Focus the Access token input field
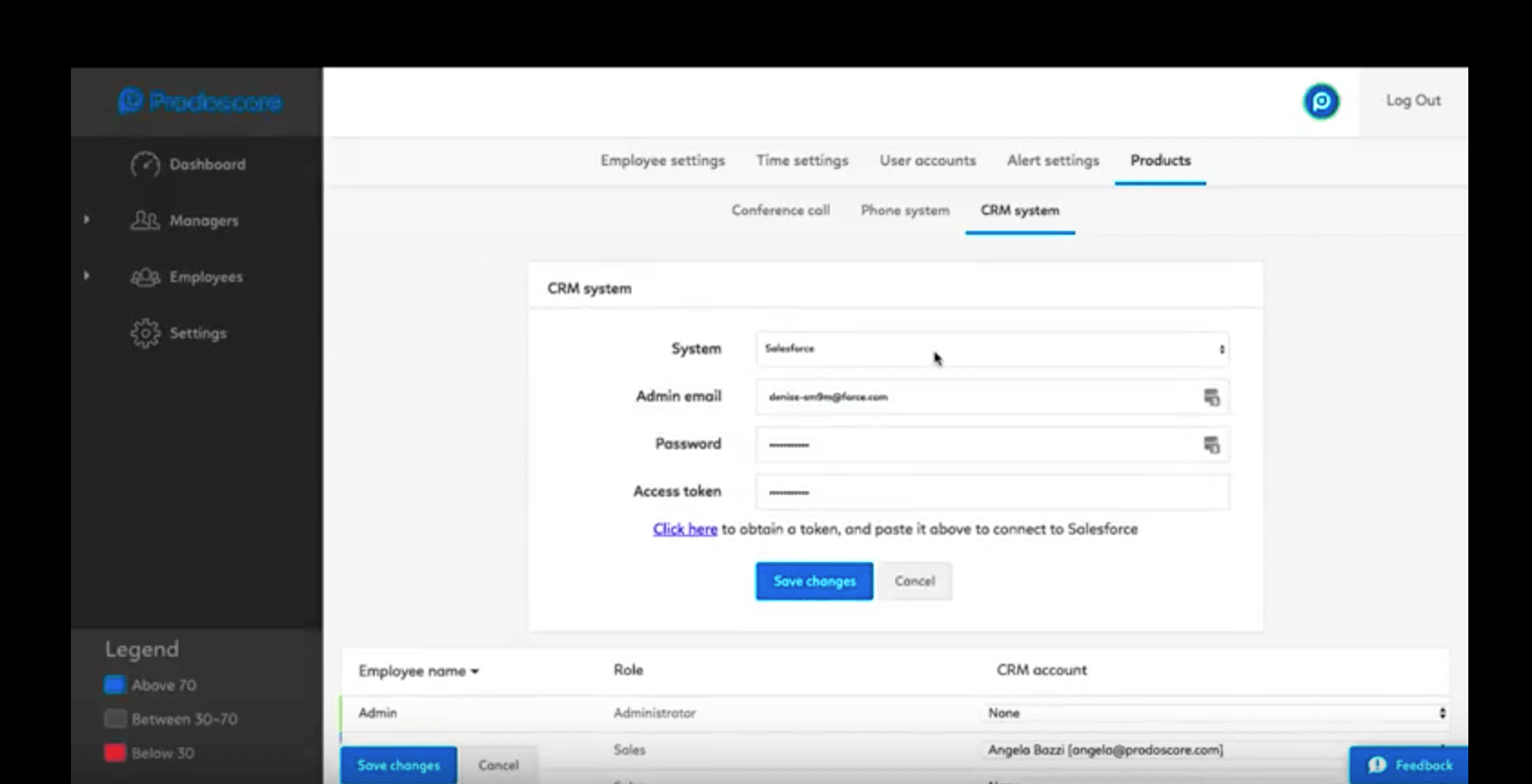Screen dimensions: 1532x784 coord(993,492)
